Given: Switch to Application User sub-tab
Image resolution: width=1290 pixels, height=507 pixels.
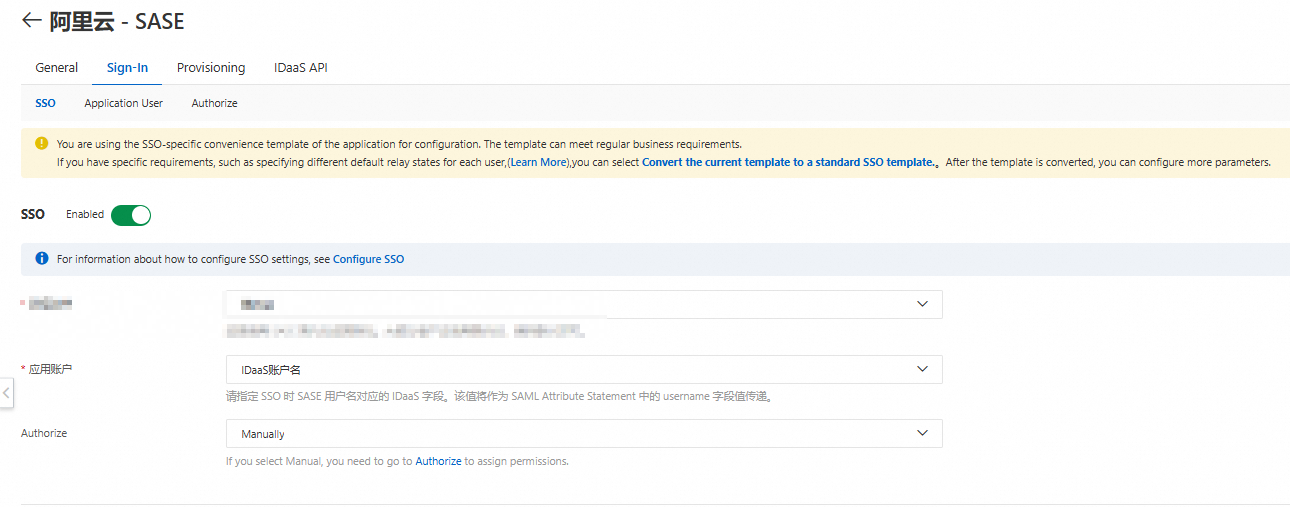Looking at the screenshot, I should pos(124,103).
